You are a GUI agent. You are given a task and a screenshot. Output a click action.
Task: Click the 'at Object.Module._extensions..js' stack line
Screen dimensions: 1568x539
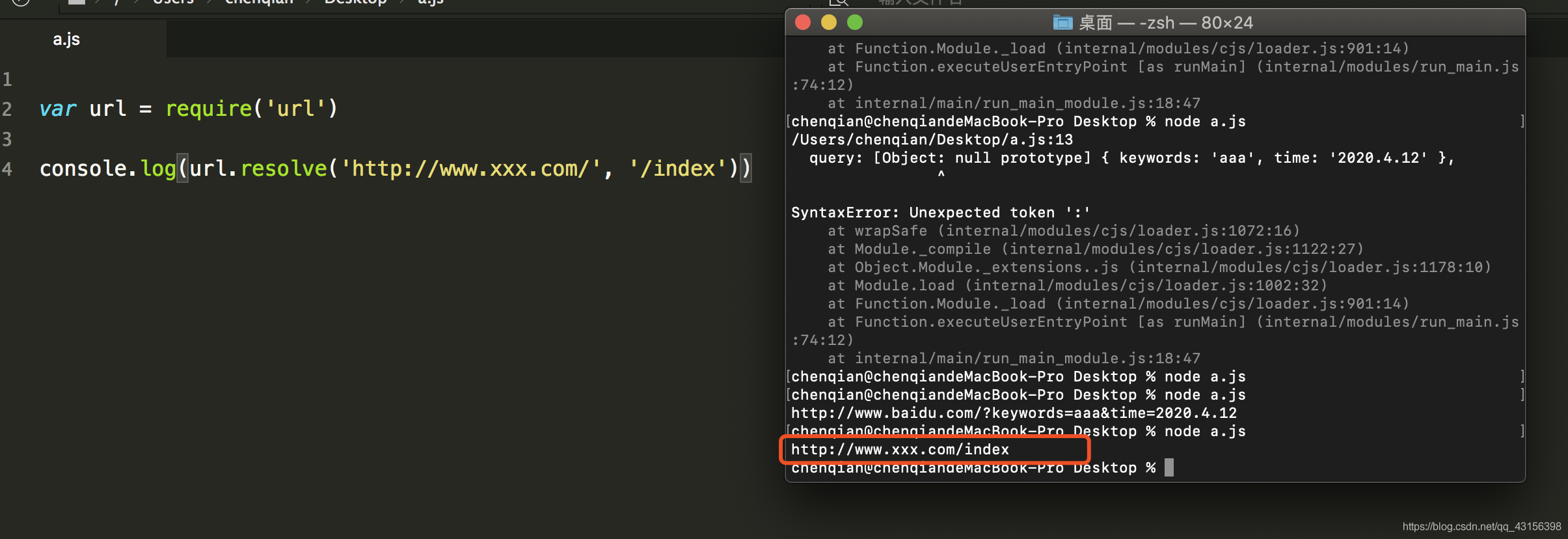pos(1159,268)
